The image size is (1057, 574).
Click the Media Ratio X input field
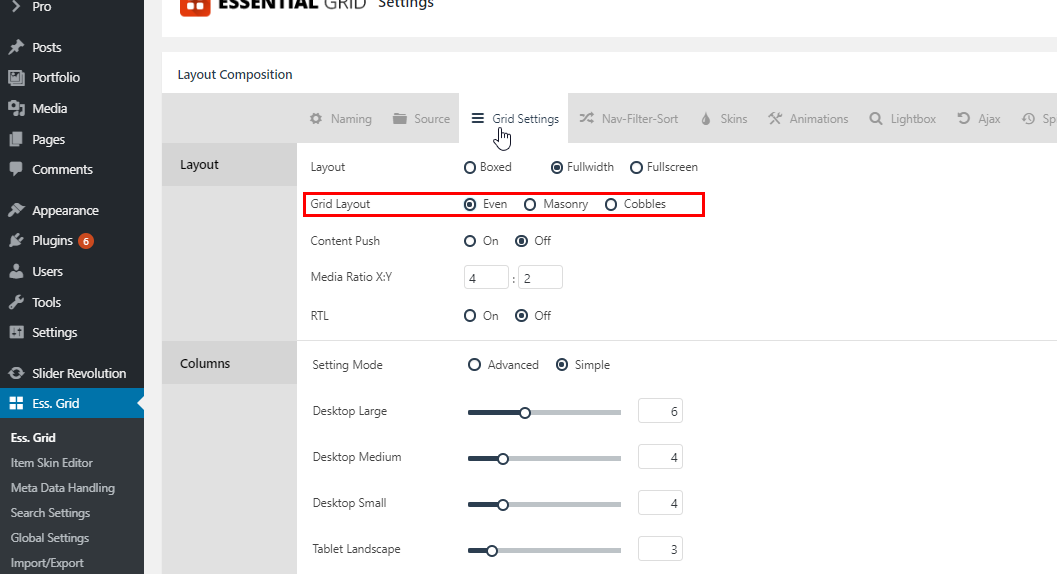point(486,277)
